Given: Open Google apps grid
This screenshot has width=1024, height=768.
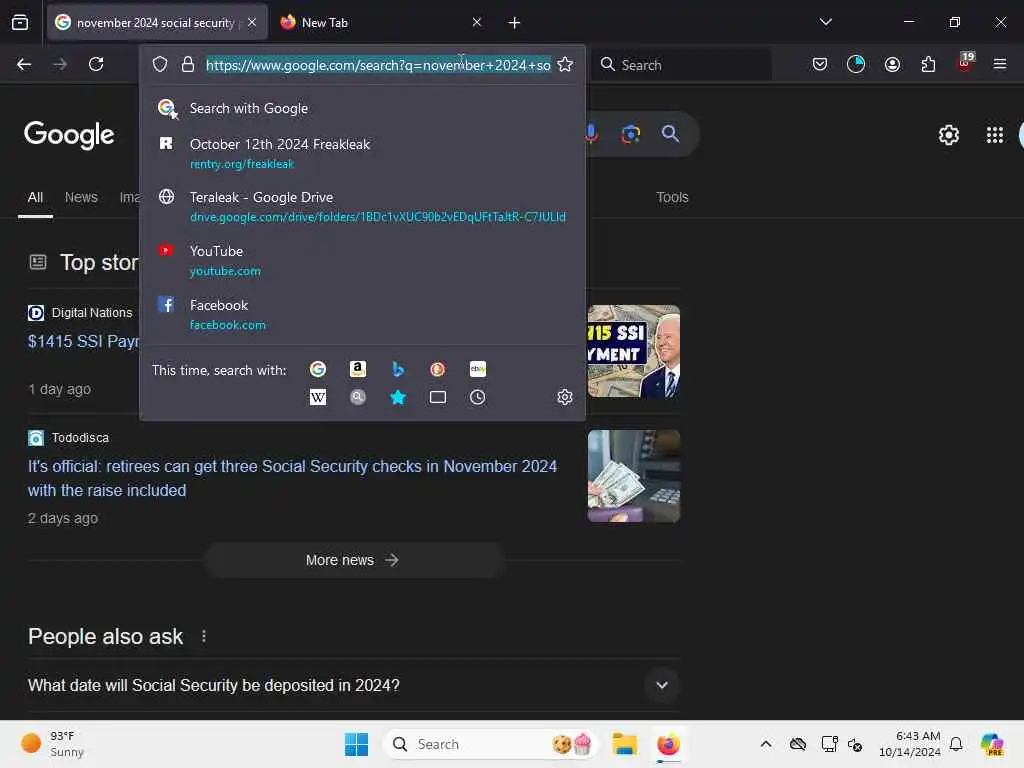Looking at the screenshot, I should coord(995,135).
